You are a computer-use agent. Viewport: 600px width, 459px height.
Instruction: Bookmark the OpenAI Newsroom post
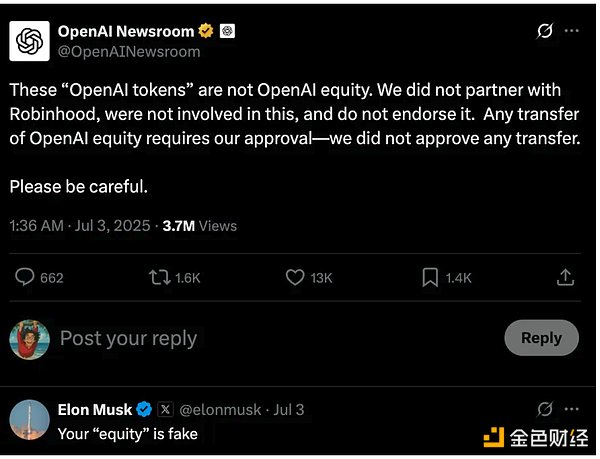coord(430,277)
